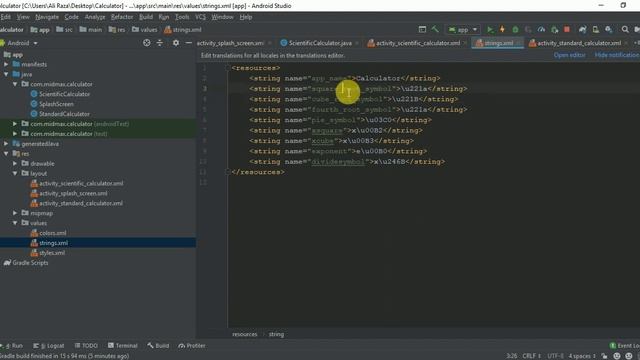Viewport: 640px width, 360px height.
Task: Select styles.xml in values folder
Action: tap(52, 253)
